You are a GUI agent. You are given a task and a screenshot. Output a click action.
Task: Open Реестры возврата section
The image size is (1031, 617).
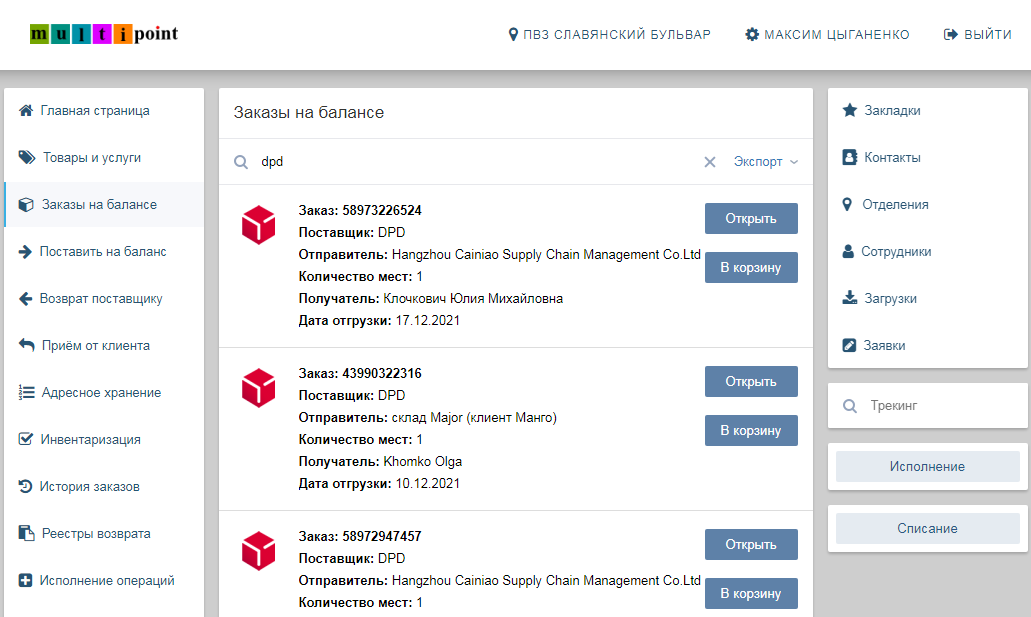coord(104,533)
